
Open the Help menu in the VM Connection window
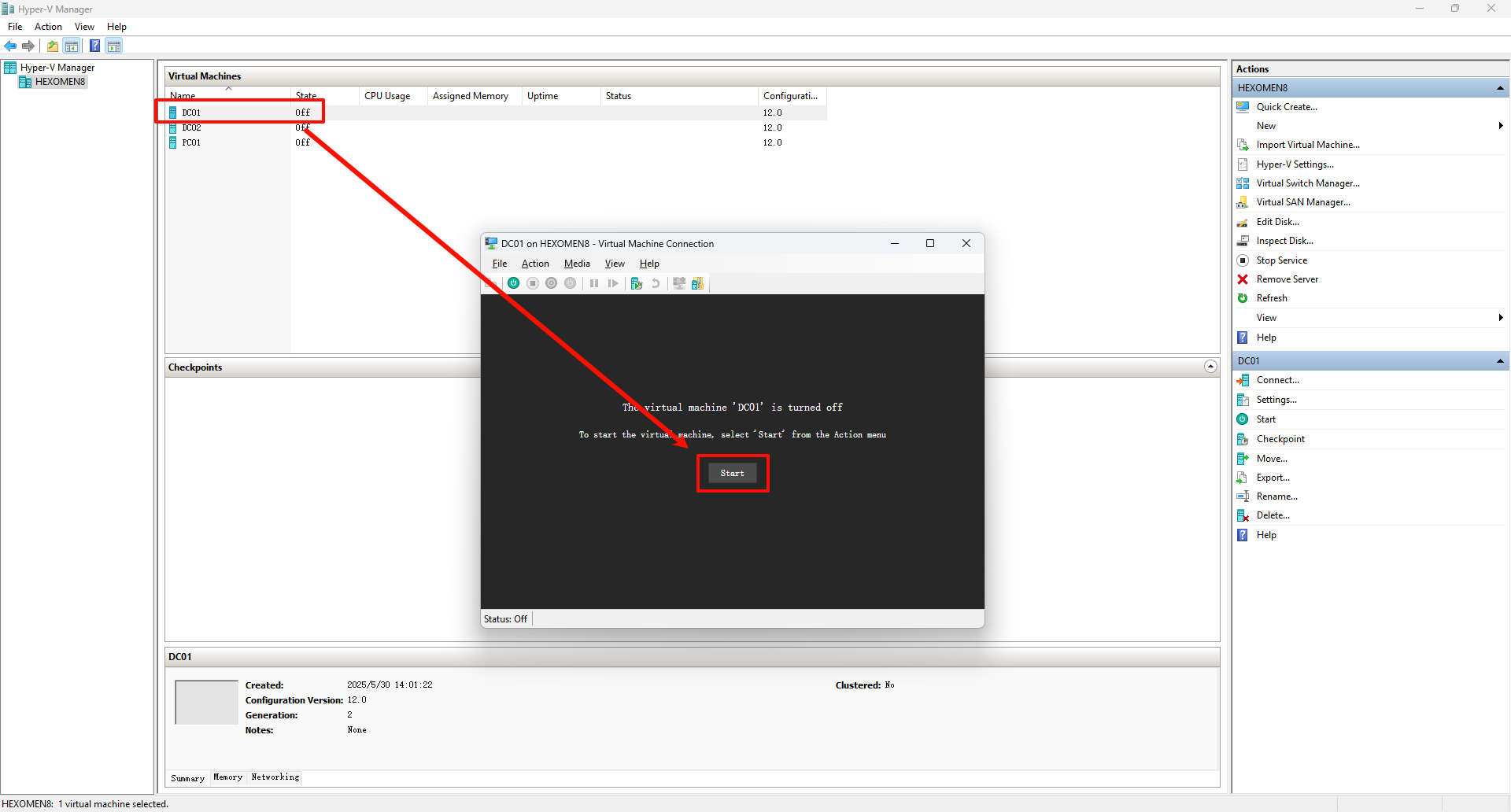(649, 264)
